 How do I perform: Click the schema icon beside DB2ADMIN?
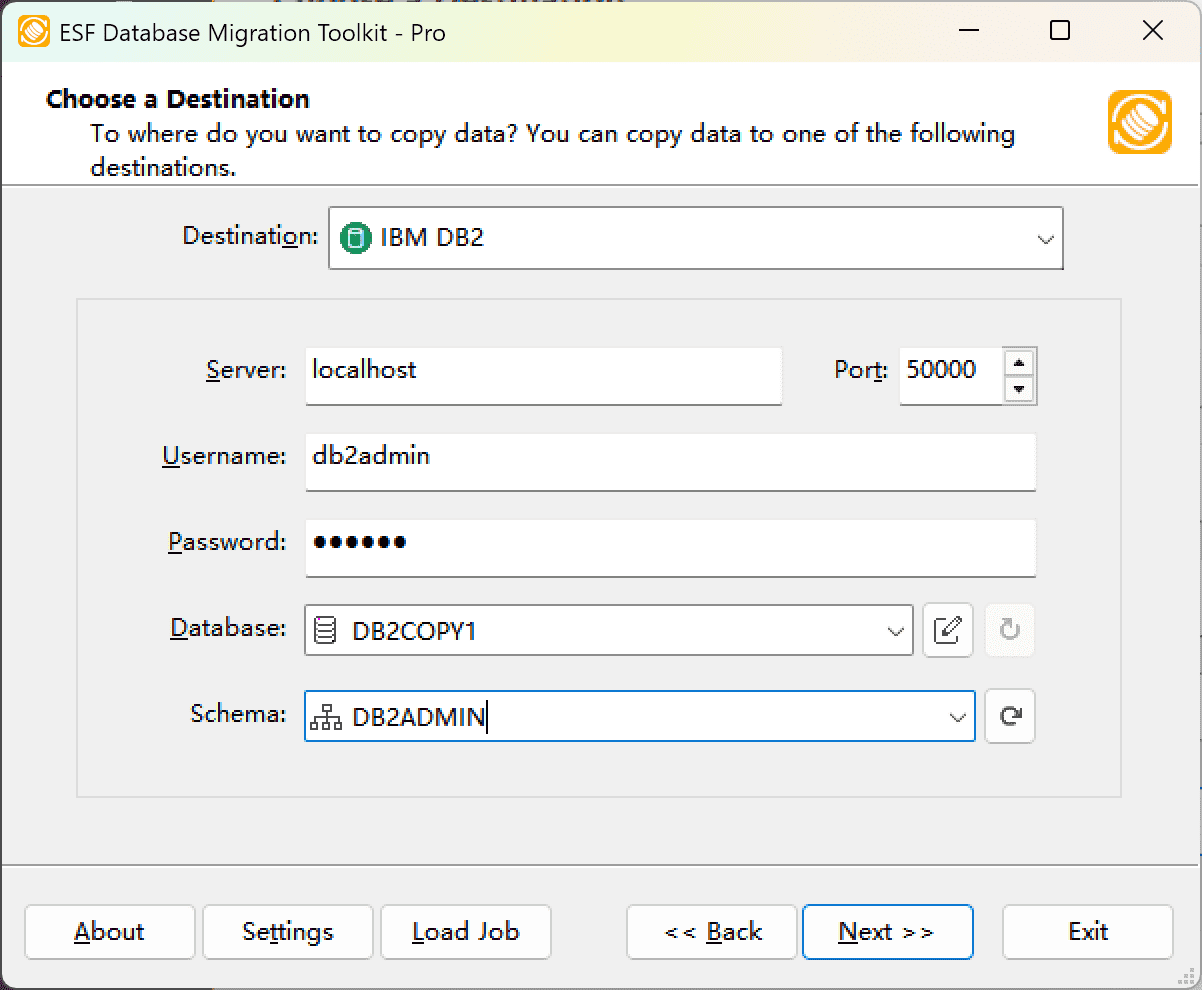click(325, 716)
